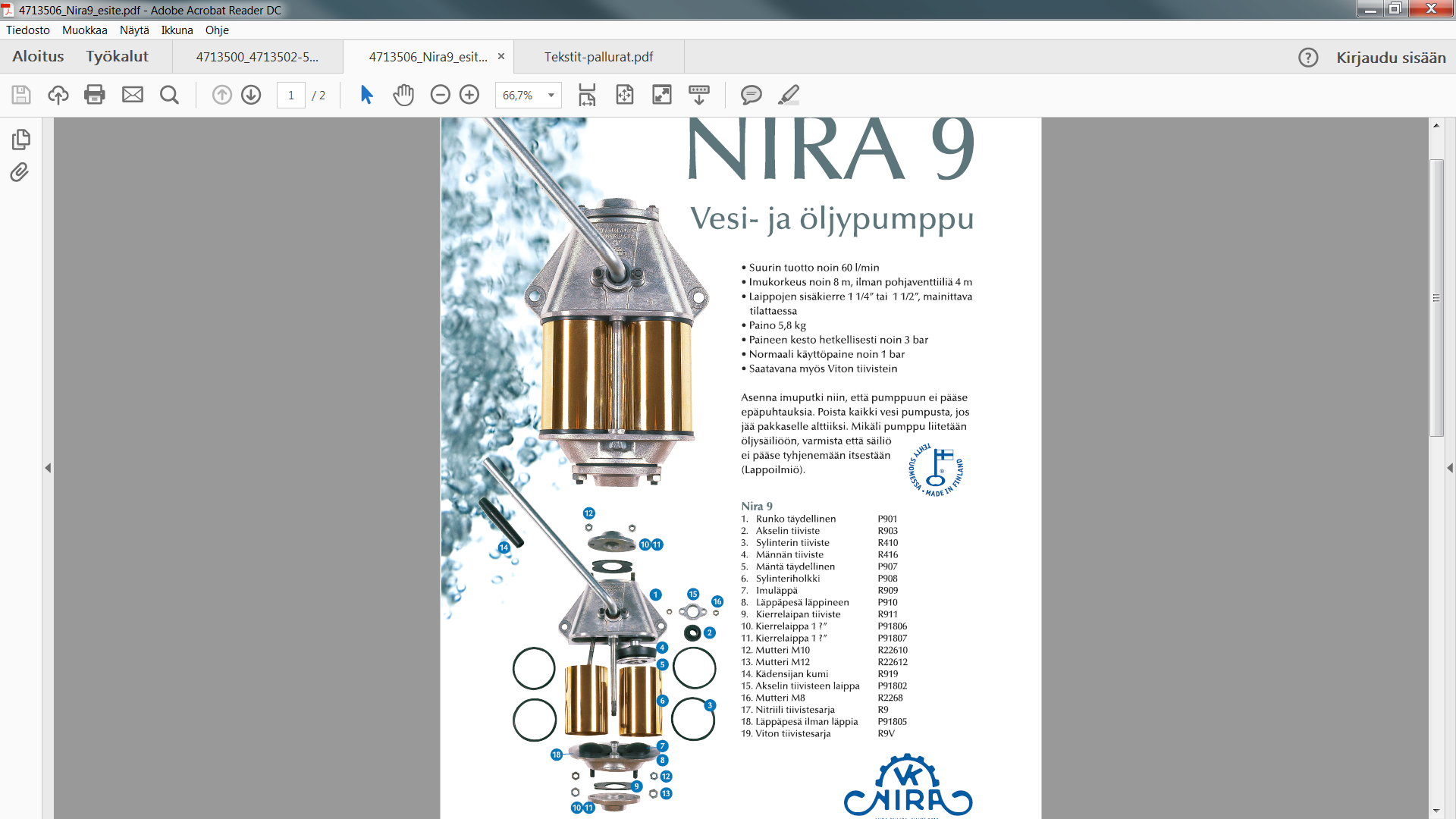Screen dimensions: 1456x819
Task: Open page thumbnails panel icon
Action: (x=21, y=140)
